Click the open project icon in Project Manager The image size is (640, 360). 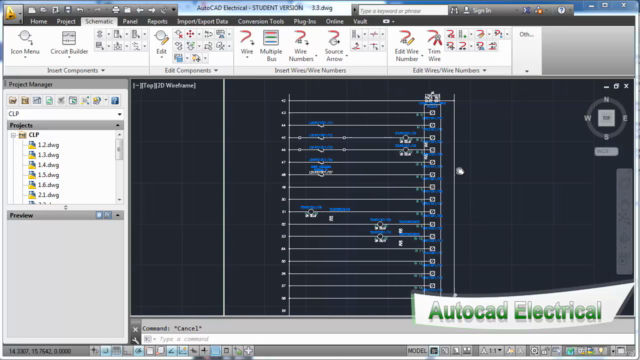coord(13,100)
